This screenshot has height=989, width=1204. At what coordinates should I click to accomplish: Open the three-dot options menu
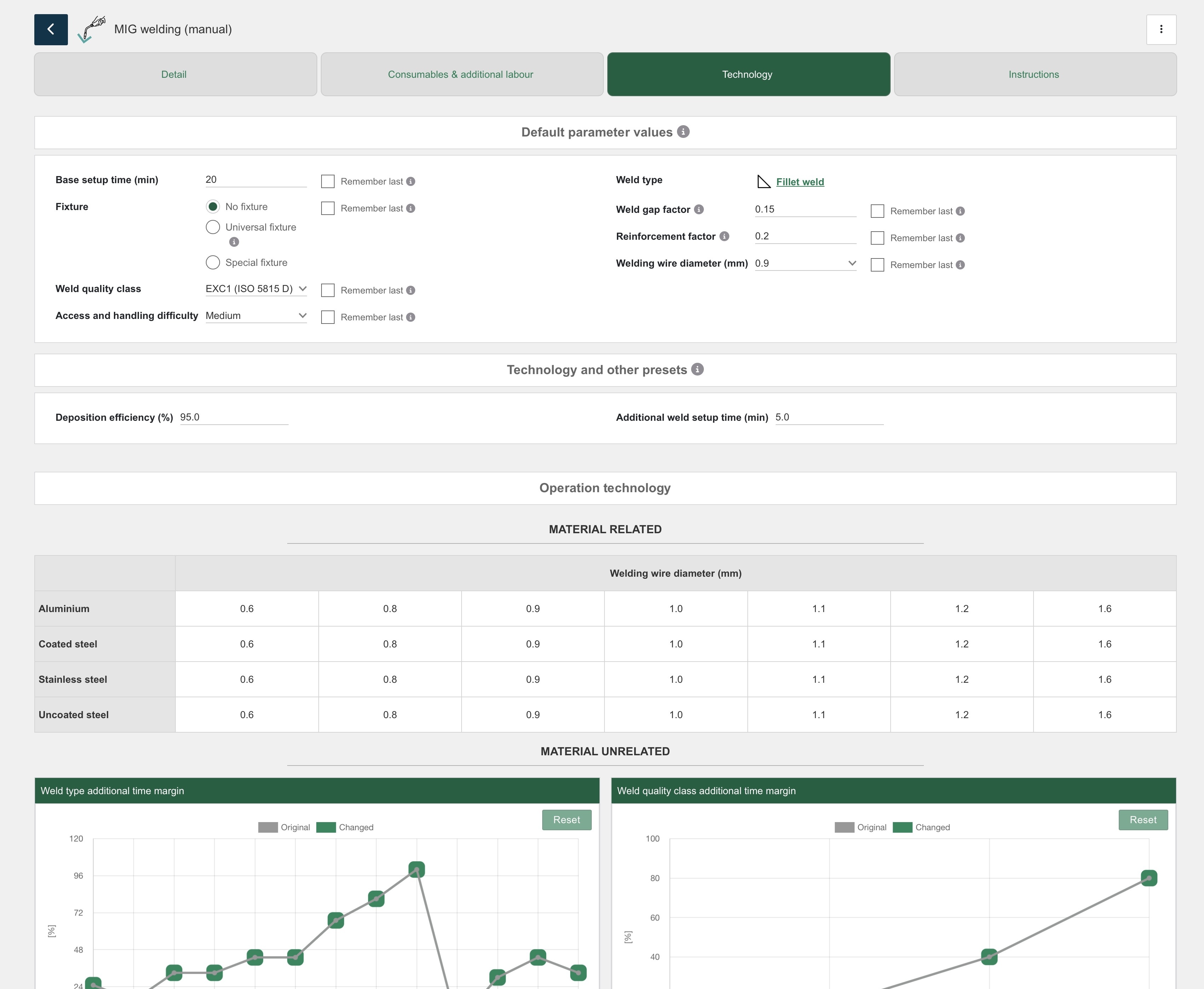[x=1161, y=30]
